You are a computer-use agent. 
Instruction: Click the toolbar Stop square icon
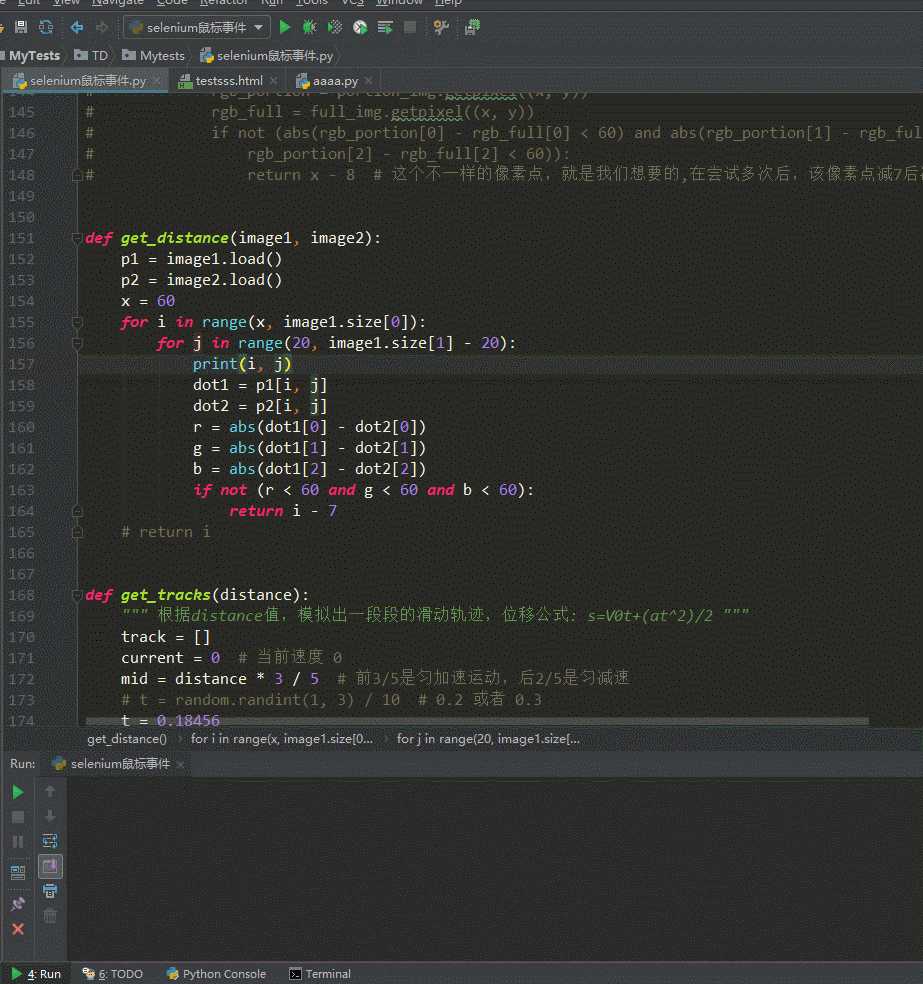pyautogui.click(x=410, y=27)
